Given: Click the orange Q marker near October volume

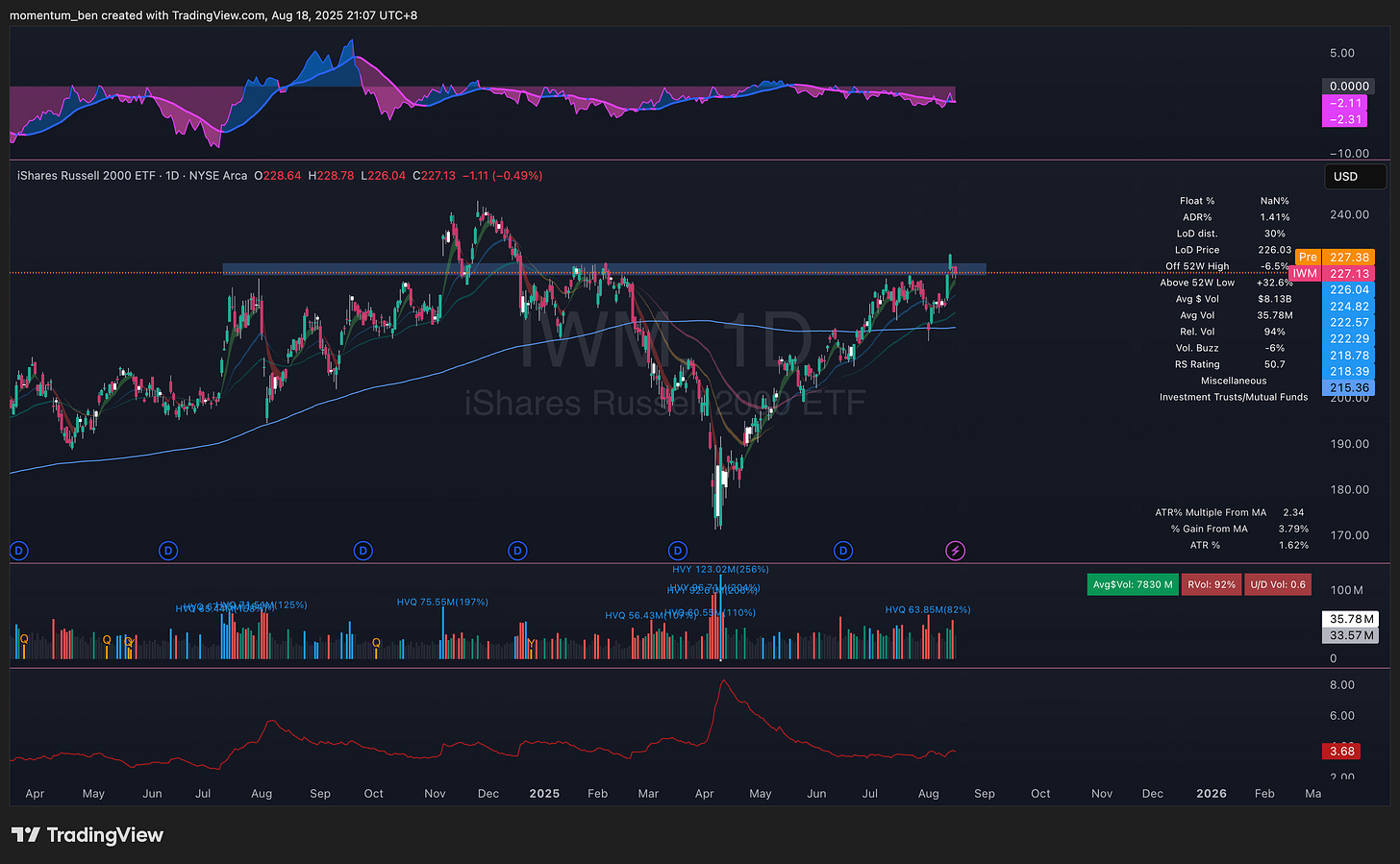Looking at the screenshot, I should click(x=376, y=643).
